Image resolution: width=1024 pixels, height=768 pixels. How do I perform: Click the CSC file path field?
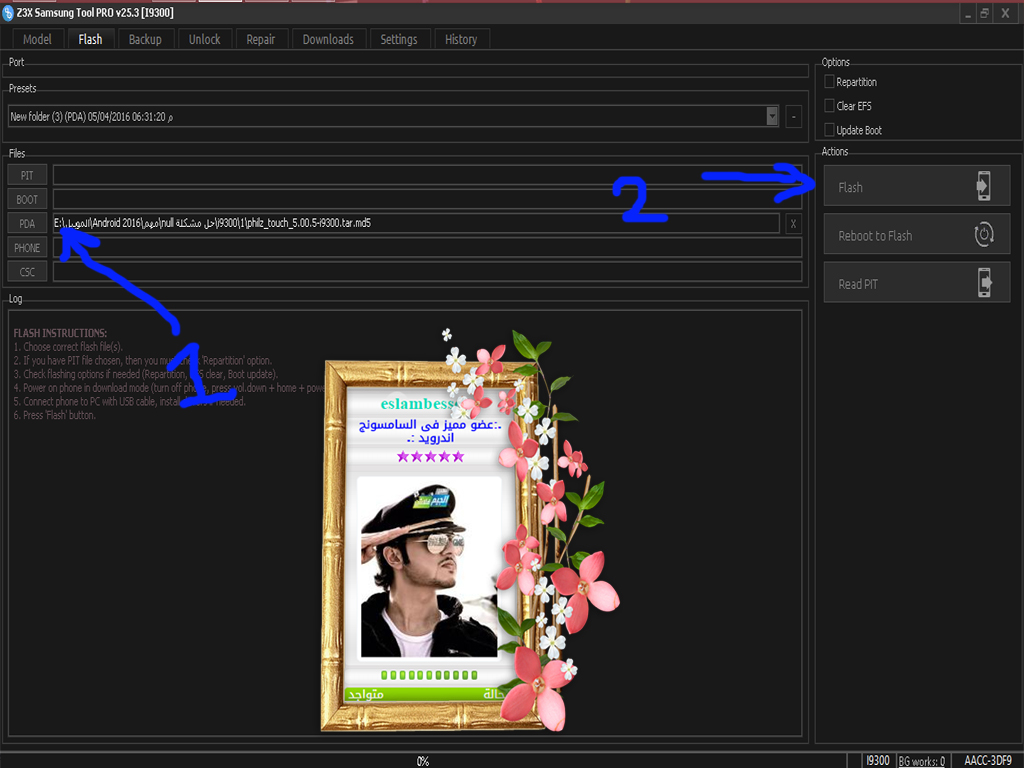point(427,272)
